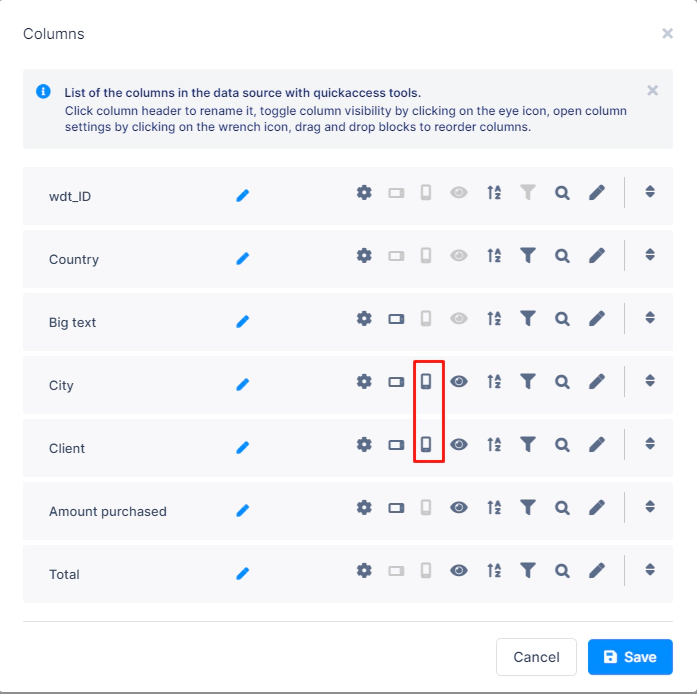
Task: Toggle filter funnel for City column
Action: 528,381
